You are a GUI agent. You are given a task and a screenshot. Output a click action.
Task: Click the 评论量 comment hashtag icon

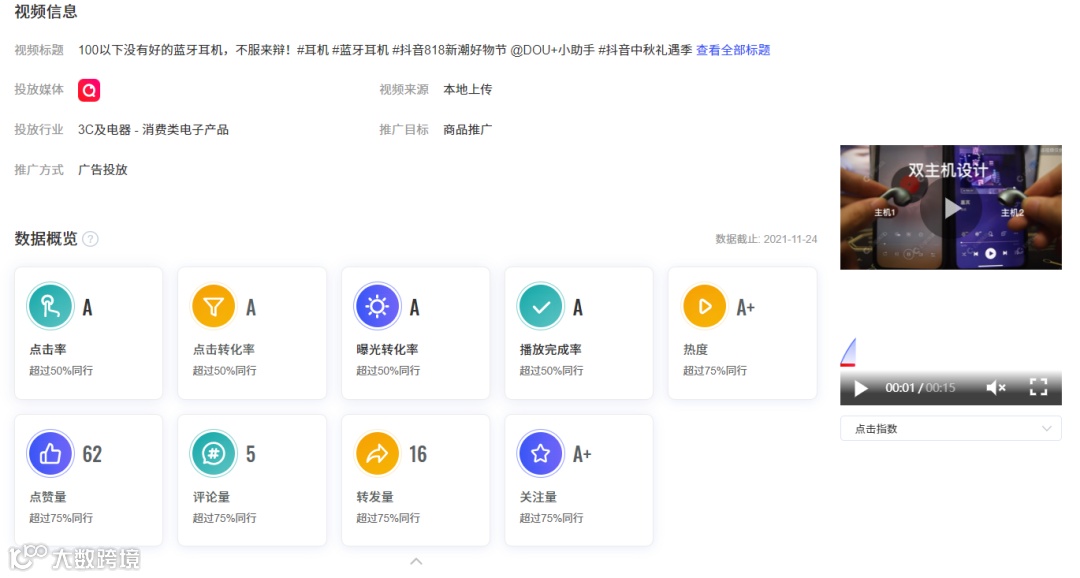tap(215, 453)
